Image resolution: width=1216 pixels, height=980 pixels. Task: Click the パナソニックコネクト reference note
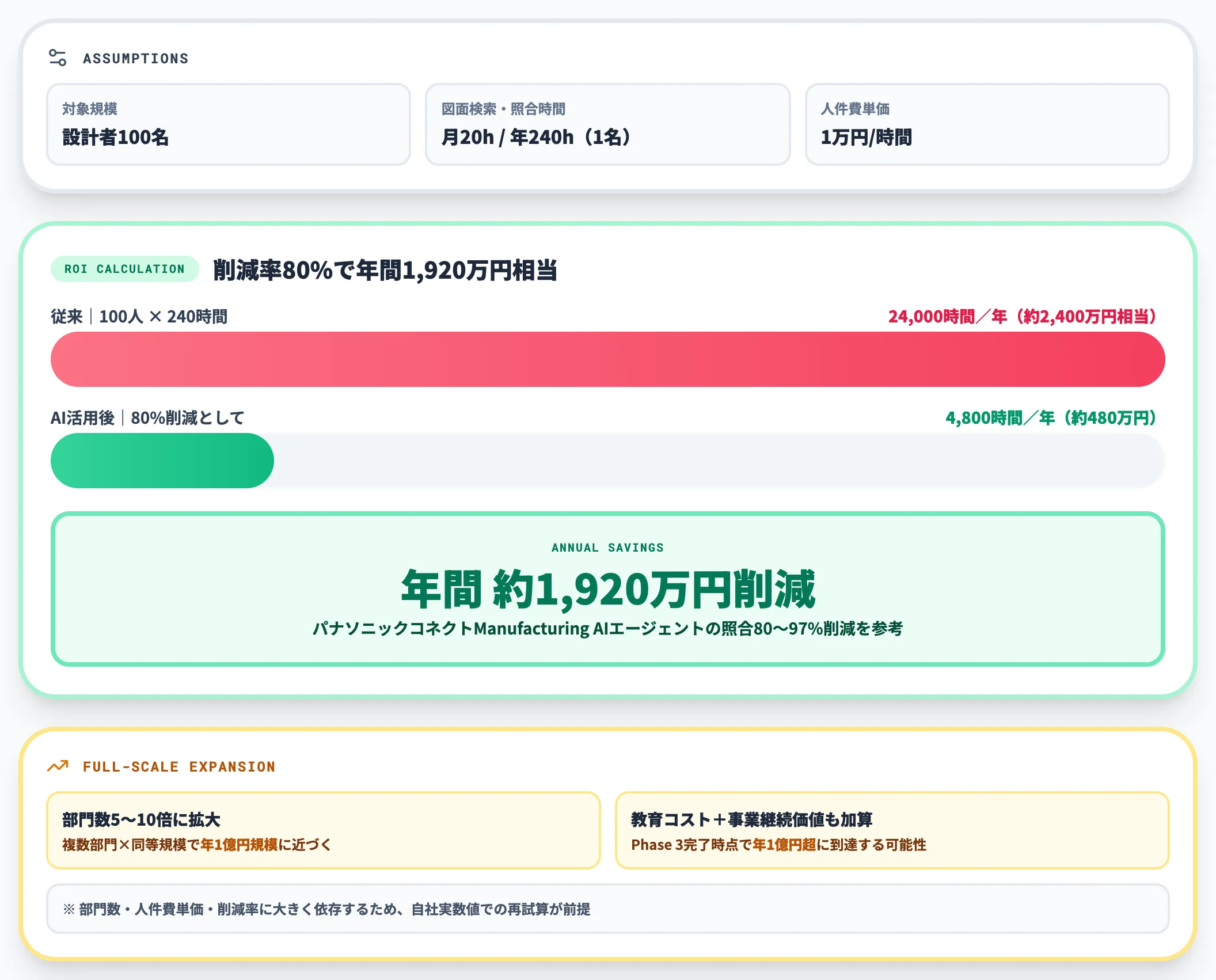pos(608,628)
